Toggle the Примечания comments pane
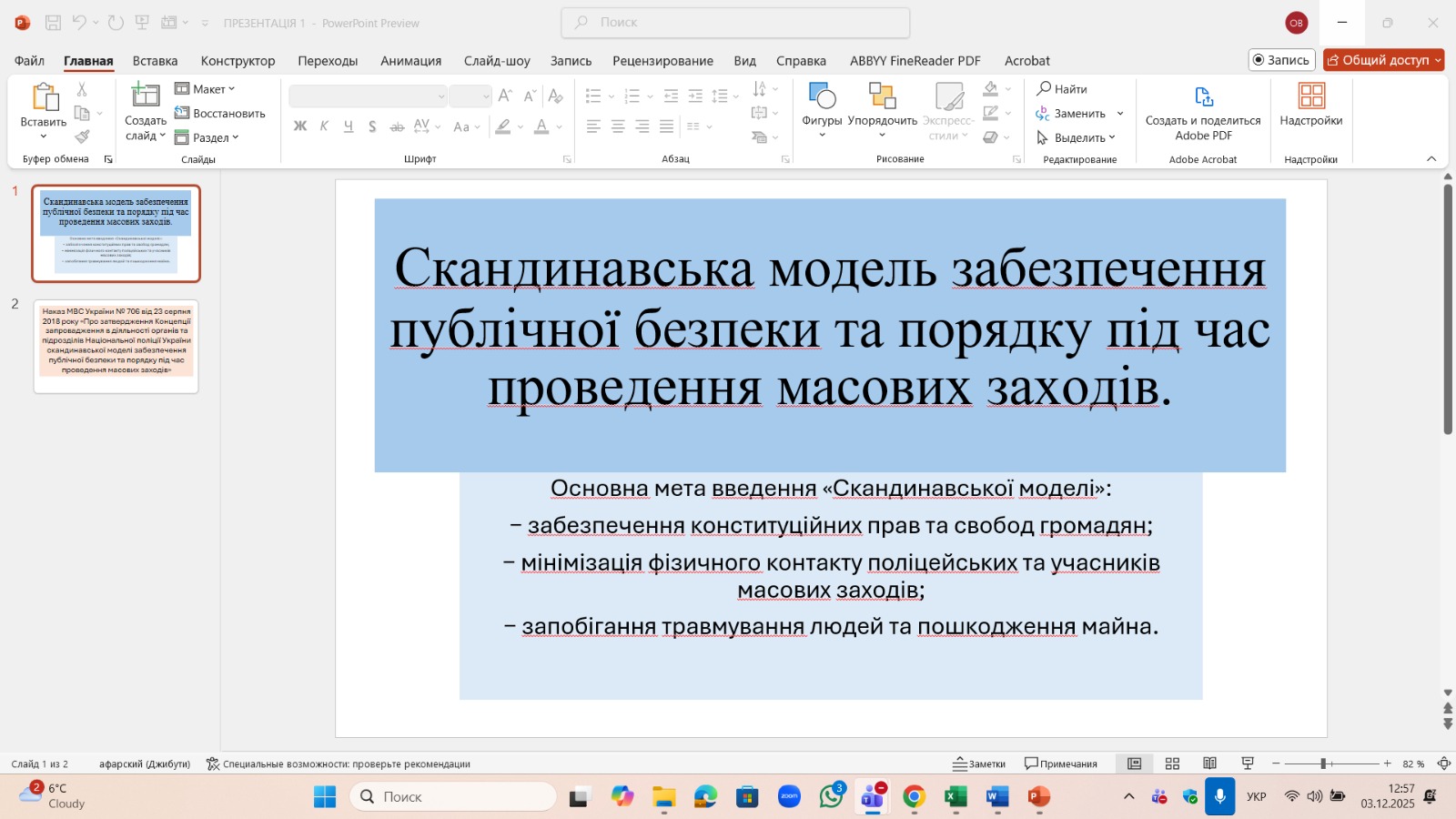The width and height of the screenshot is (1456, 819). [x=1061, y=763]
